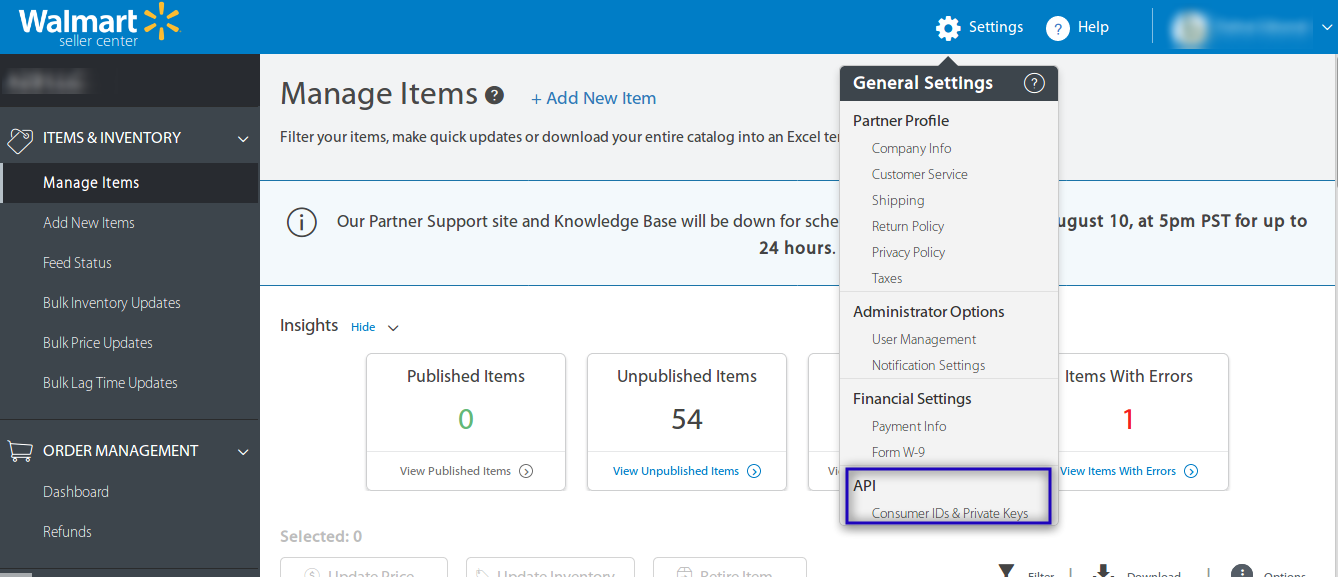Click the General Settings help icon
This screenshot has width=1338, height=577.
[x=1034, y=83]
